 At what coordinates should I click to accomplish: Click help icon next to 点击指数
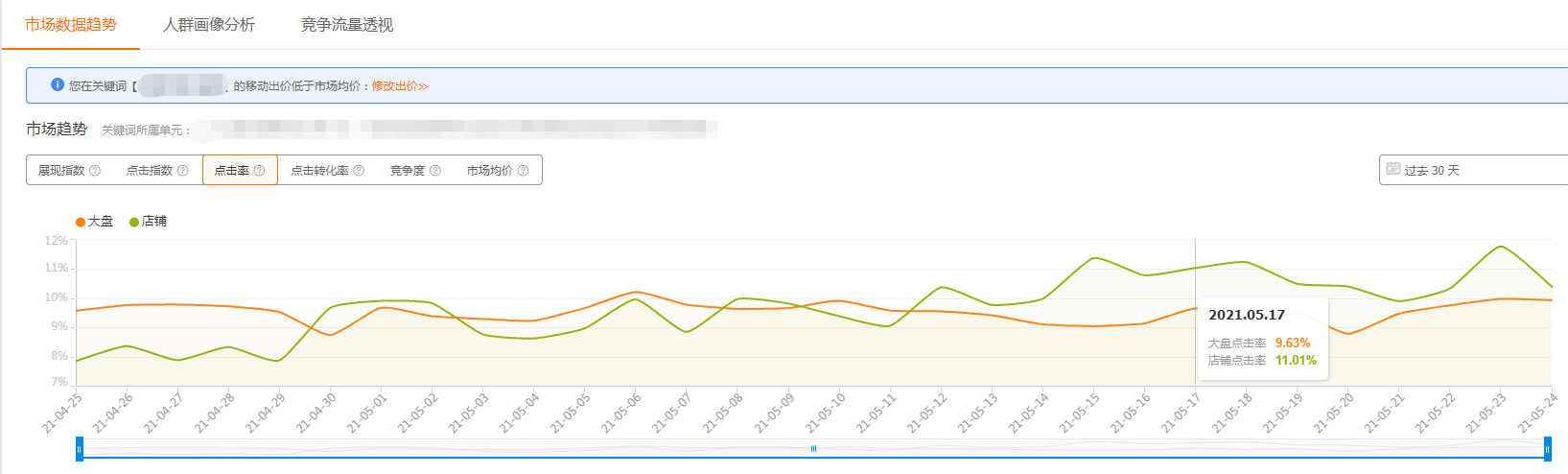point(183,171)
